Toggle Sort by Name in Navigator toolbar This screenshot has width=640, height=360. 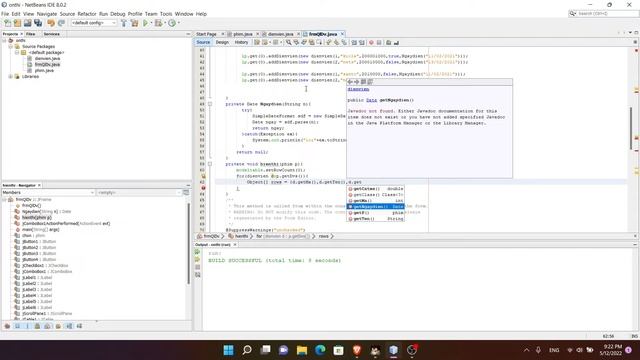click(69, 326)
